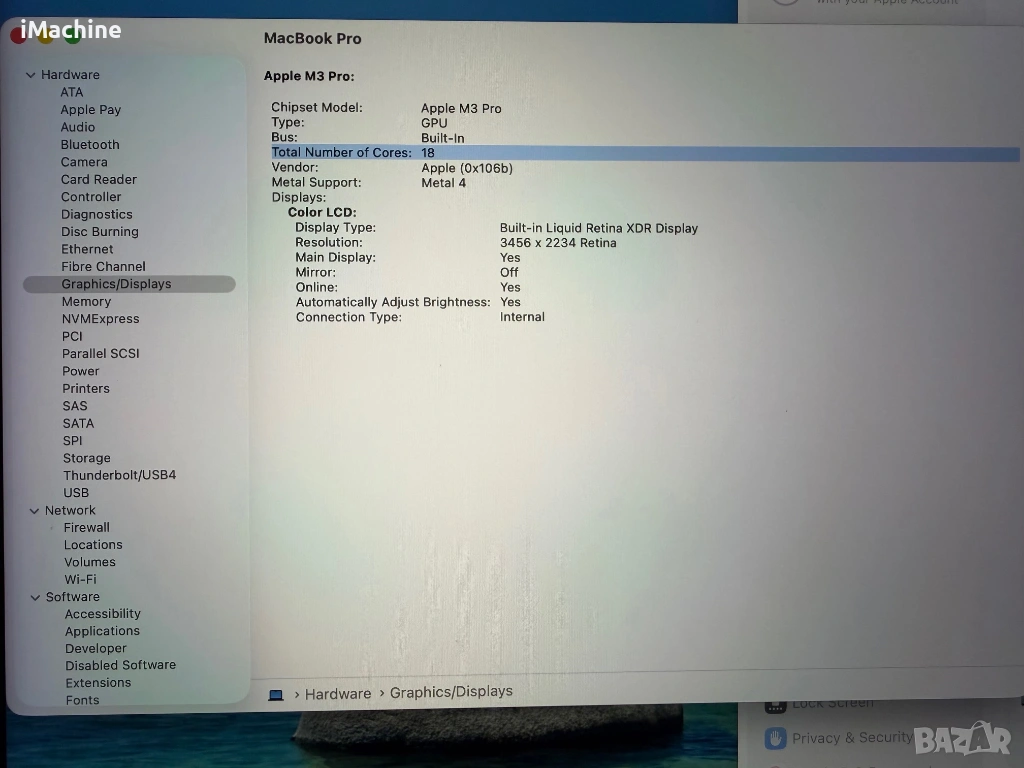Select Graphics/Displays in the sidebar
The height and width of the screenshot is (768, 1024).
pos(116,284)
